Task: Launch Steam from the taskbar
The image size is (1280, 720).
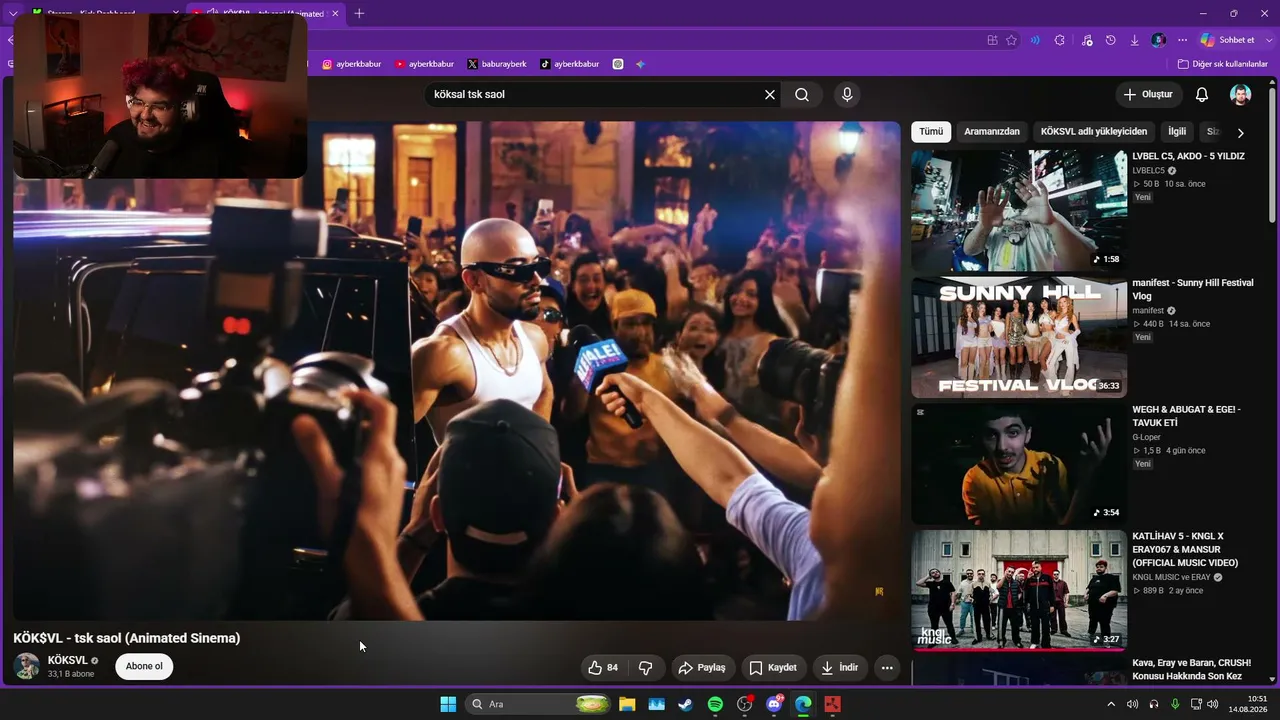Action: tap(685, 704)
